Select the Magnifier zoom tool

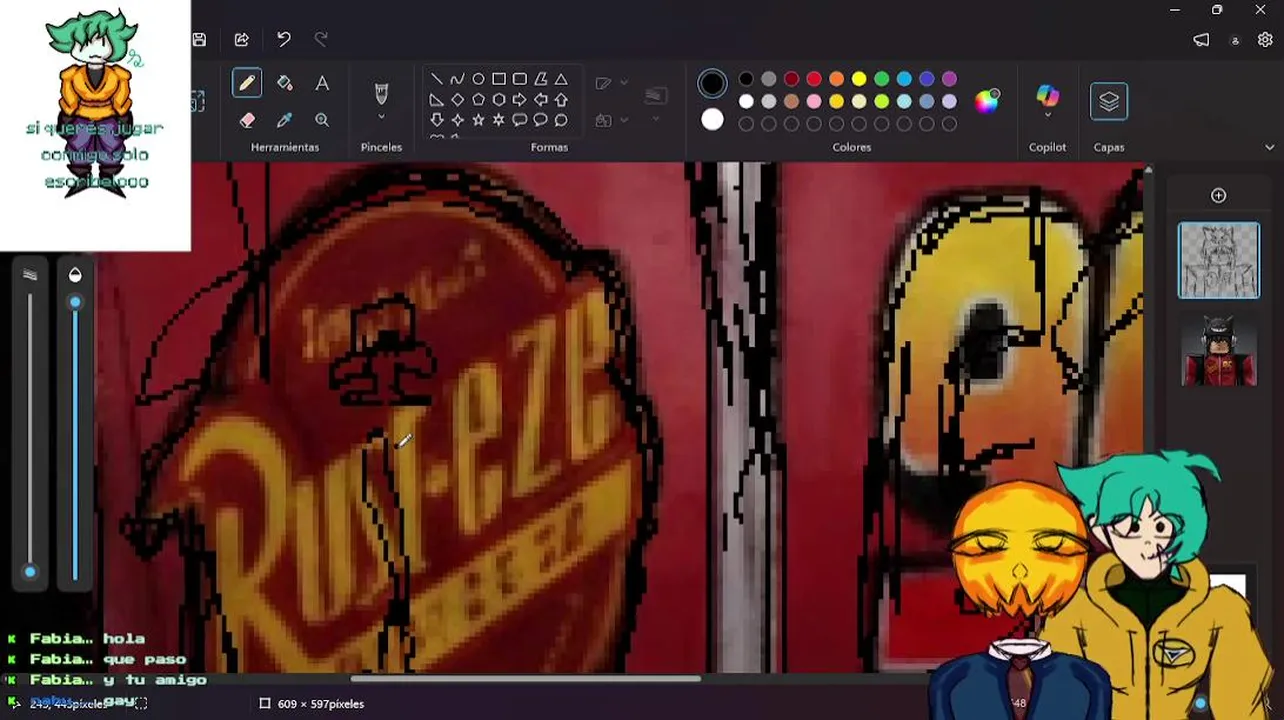[x=322, y=120]
